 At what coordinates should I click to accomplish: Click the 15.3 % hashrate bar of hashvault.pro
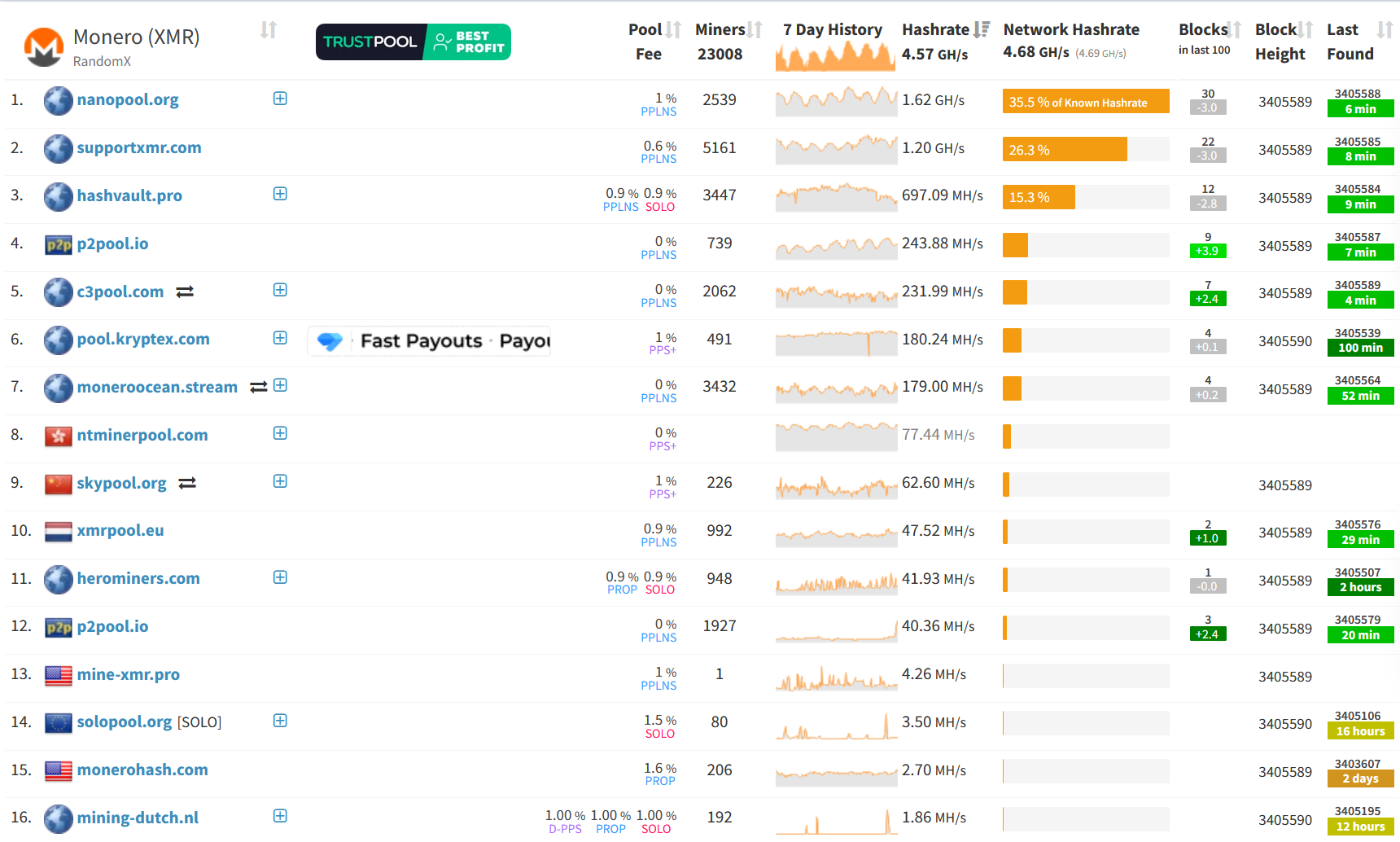1039,198
